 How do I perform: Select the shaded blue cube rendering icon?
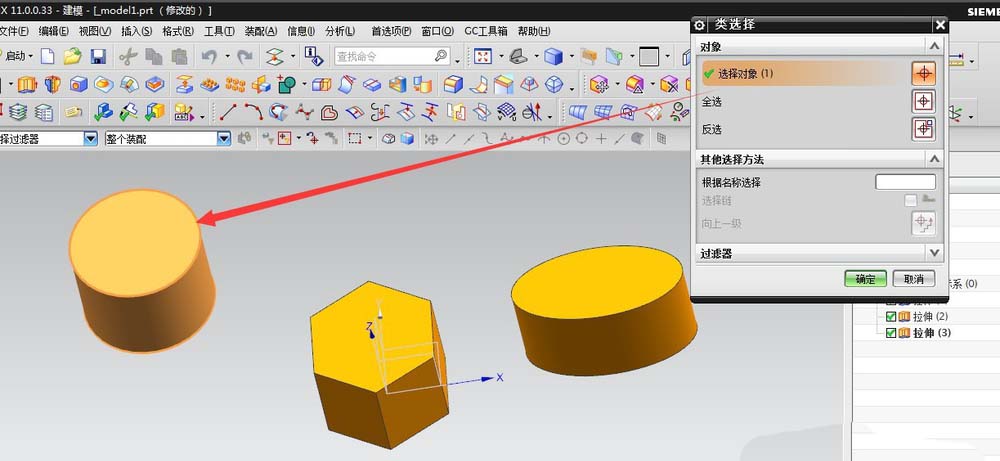point(553,56)
